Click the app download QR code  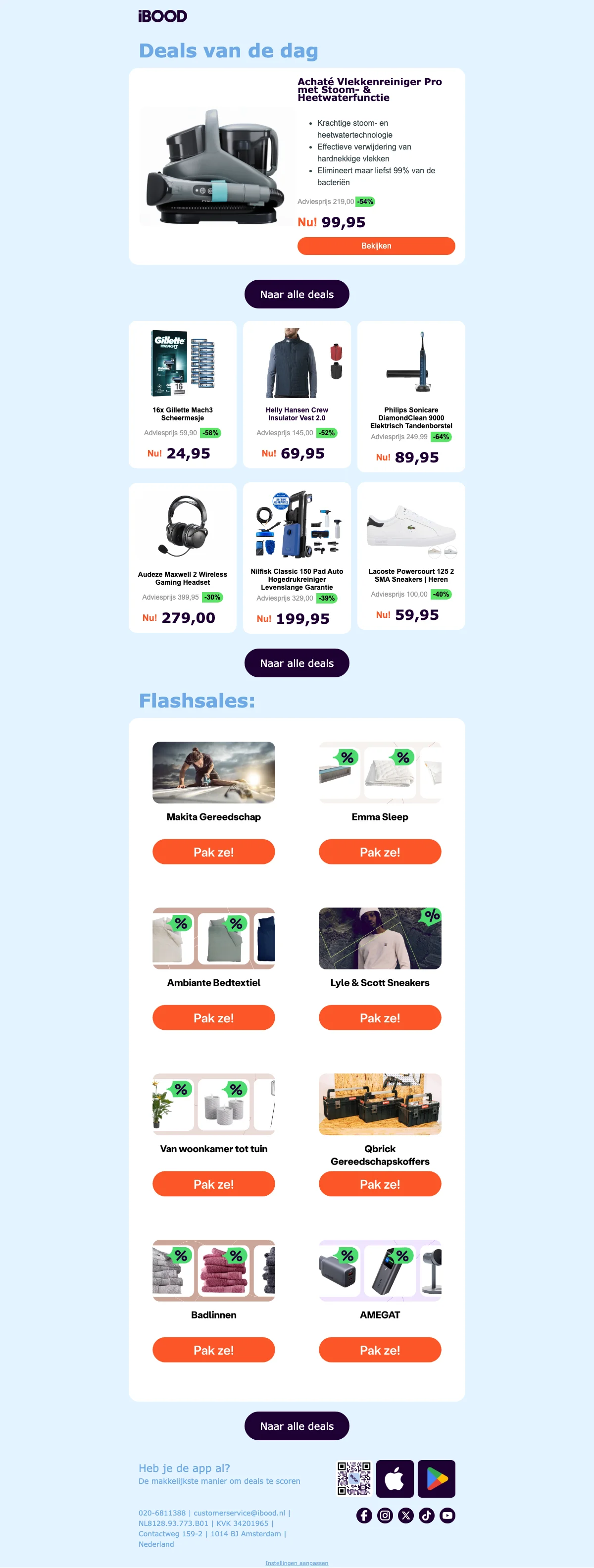[354, 1478]
